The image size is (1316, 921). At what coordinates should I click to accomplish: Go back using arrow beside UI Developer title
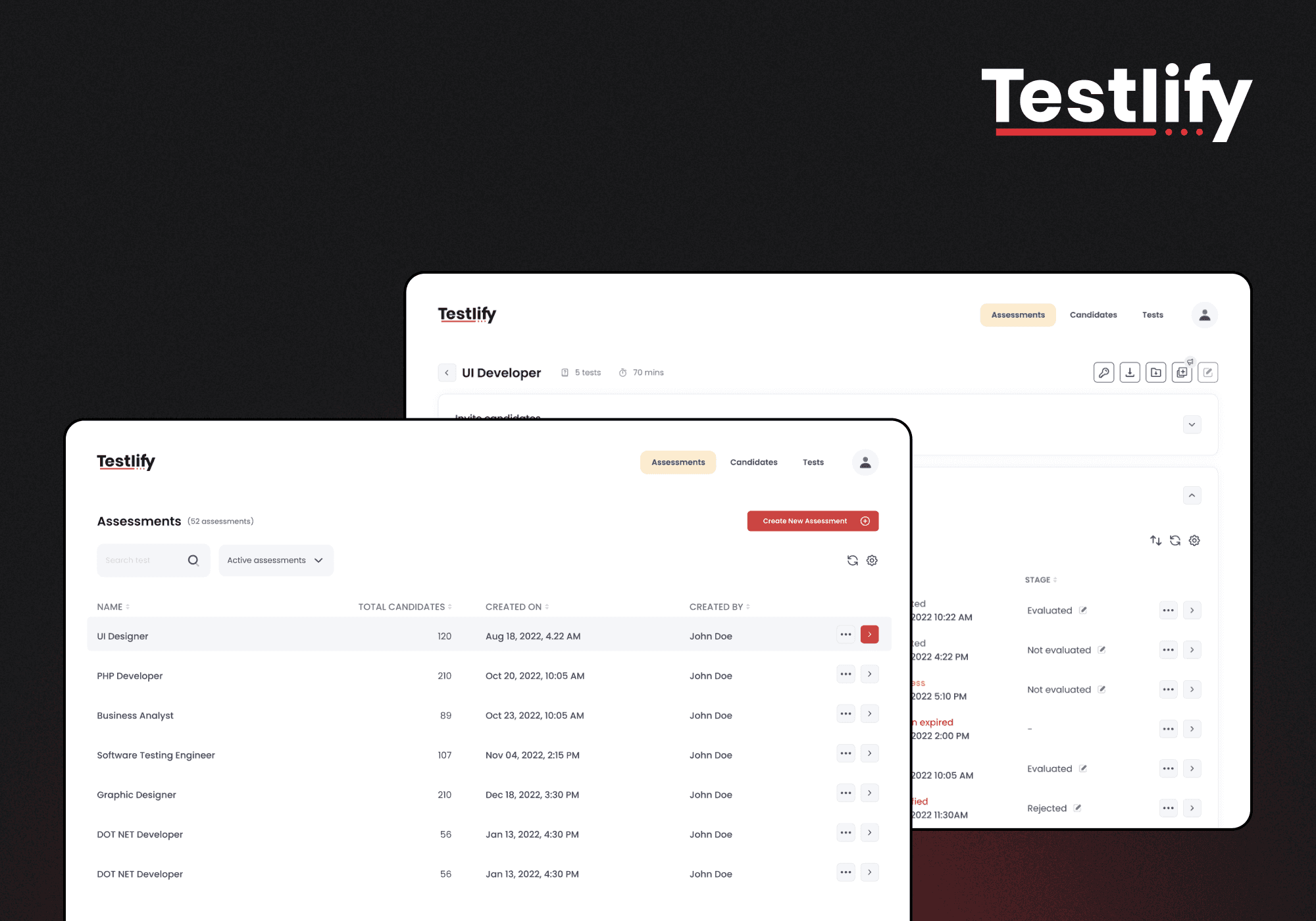pos(447,372)
